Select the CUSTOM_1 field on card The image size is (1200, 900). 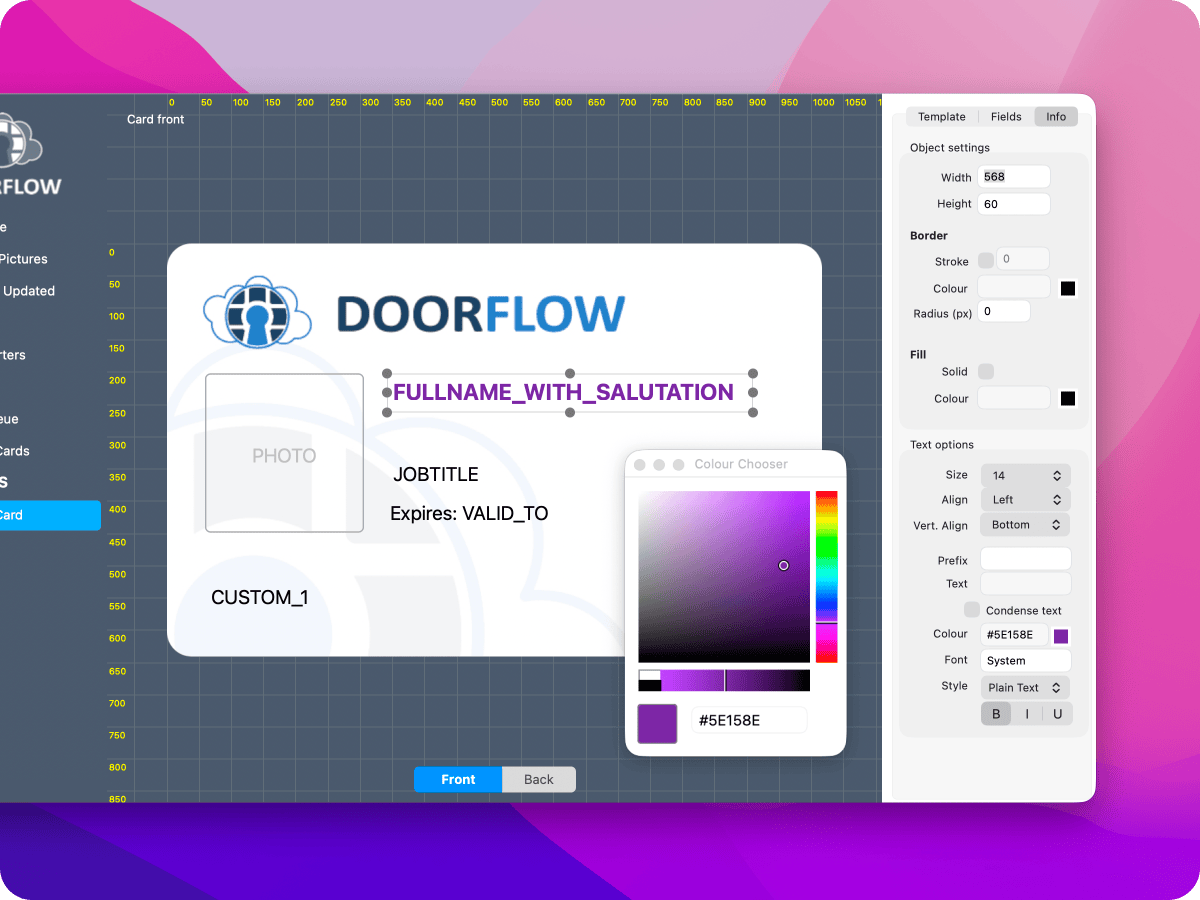click(x=260, y=598)
